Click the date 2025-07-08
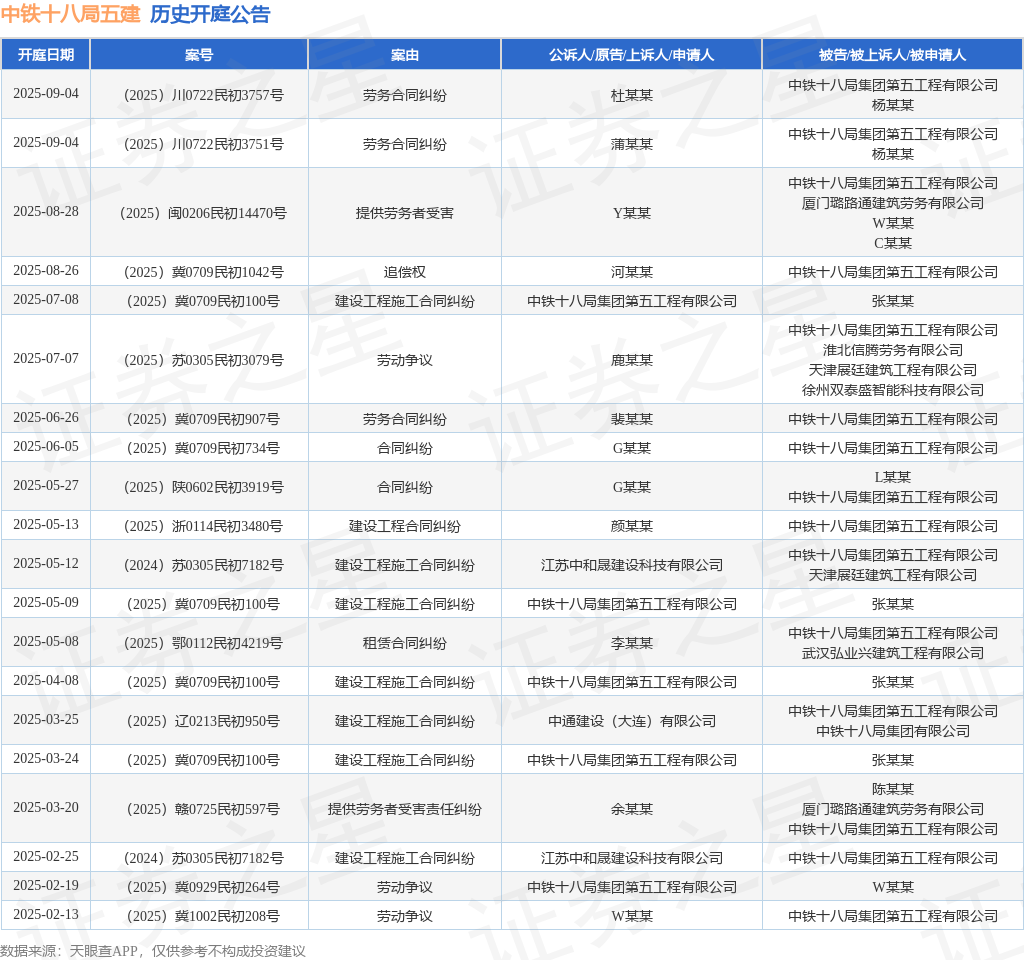The image size is (1024, 960). click(46, 299)
